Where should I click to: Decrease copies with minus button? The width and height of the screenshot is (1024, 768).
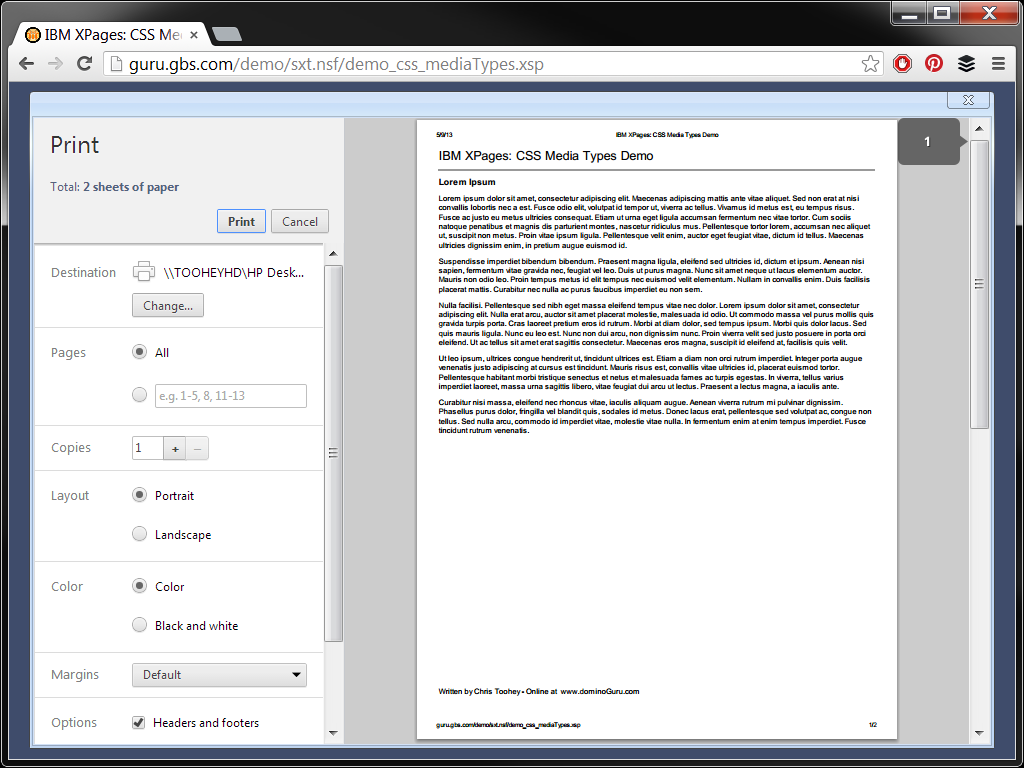(x=197, y=449)
